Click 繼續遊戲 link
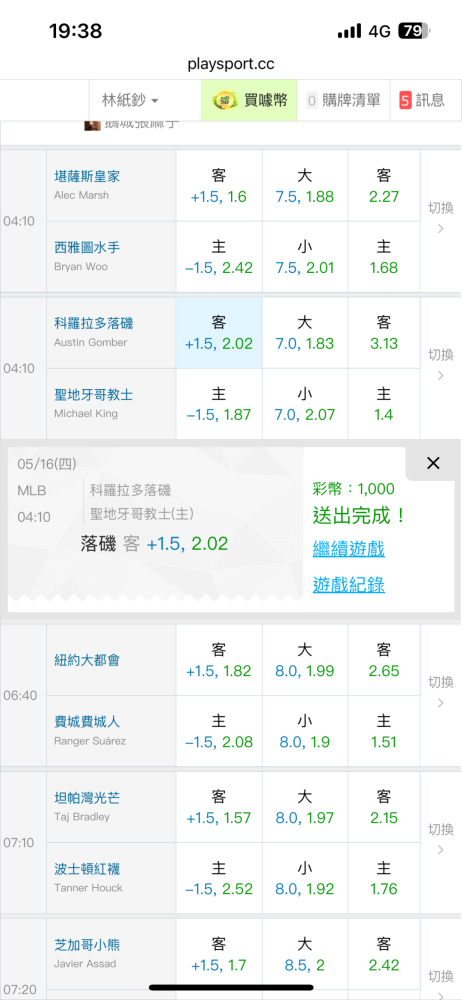Viewport: 462px width, 1000px height. [348, 548]
